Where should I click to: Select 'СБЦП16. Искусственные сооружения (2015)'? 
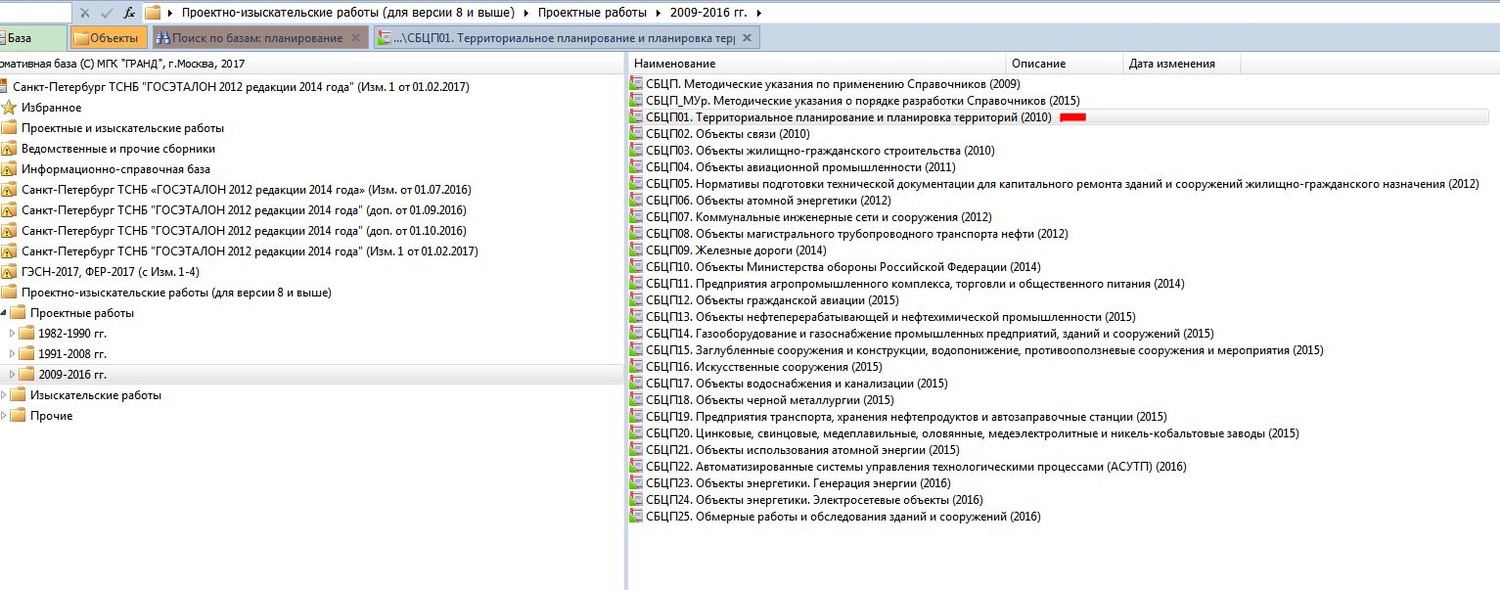764,367
